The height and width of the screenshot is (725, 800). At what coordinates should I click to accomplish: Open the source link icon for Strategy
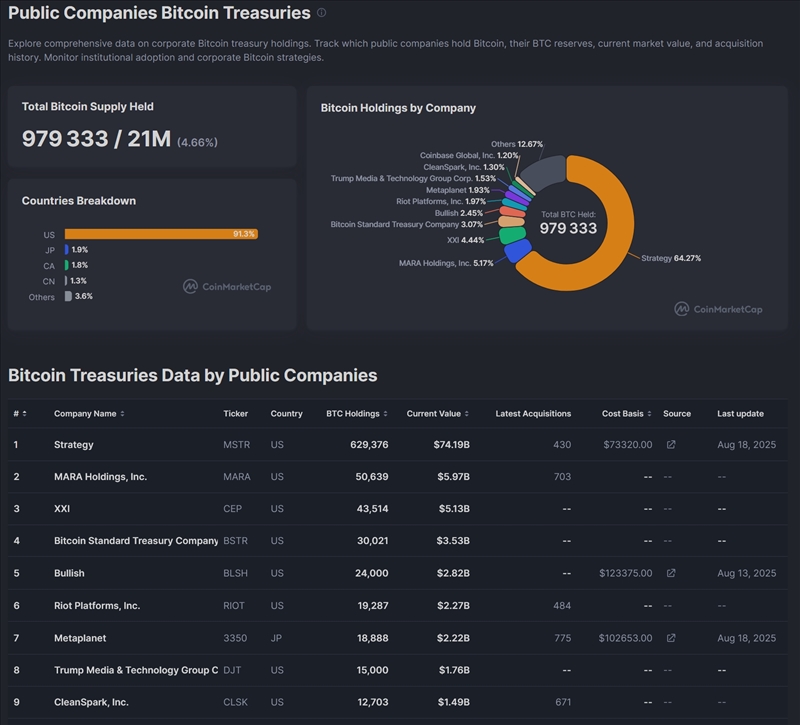pos(671,445)
